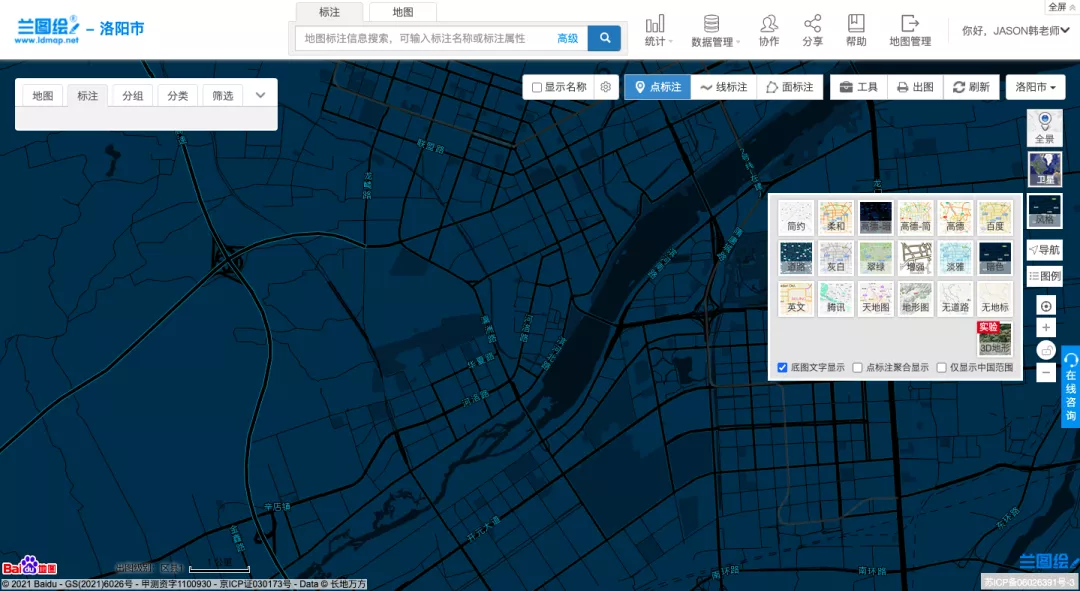Image resolution: width=1080 pixels, height=591 pixels.
Task: Click 出图 print map button
Action: [915, 87]
